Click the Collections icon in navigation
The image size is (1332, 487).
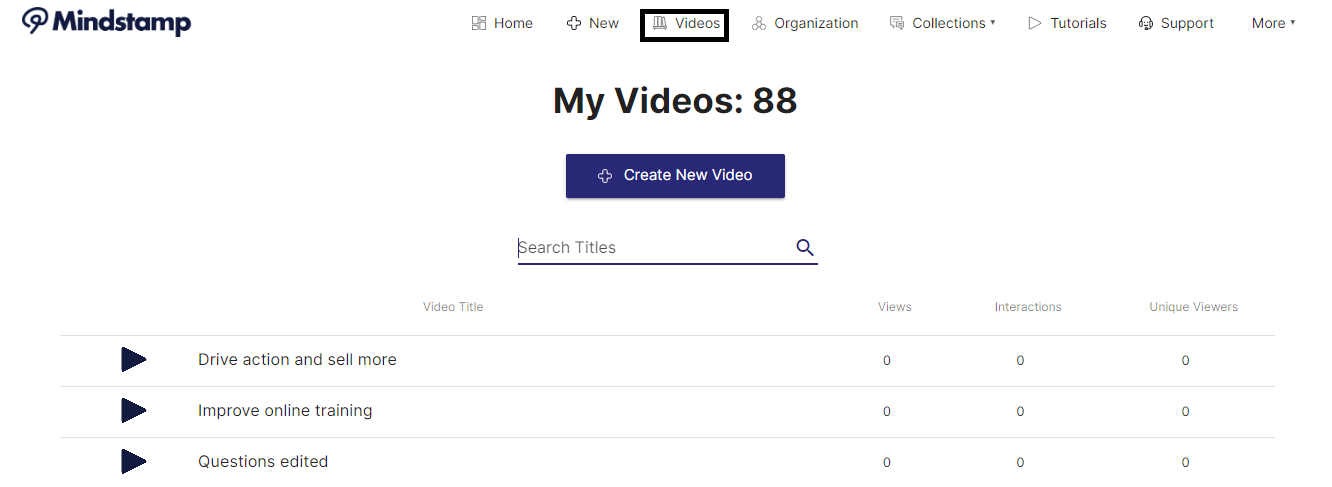point(897,23)
